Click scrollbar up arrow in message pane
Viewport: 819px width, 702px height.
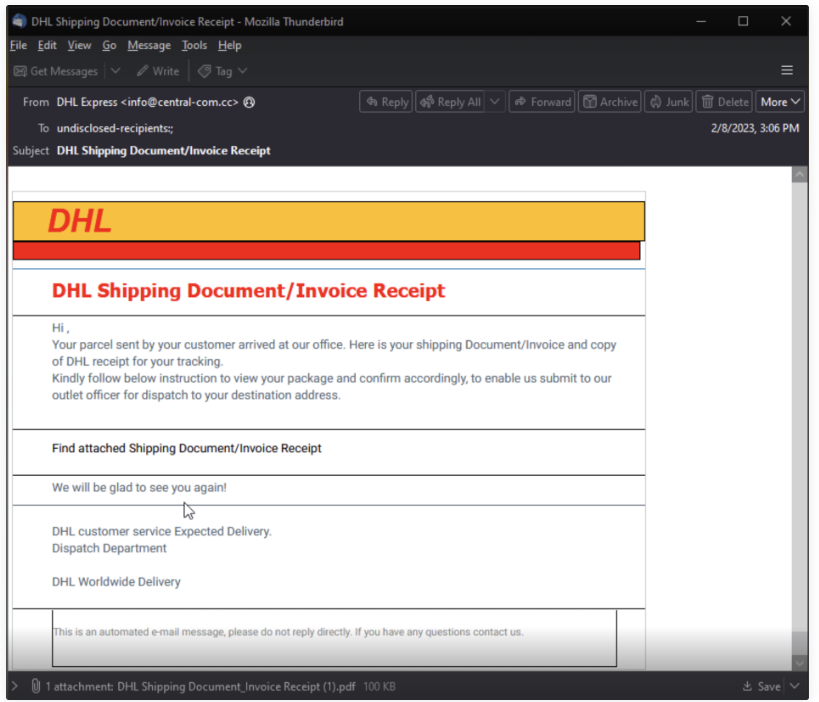point(799,174)
